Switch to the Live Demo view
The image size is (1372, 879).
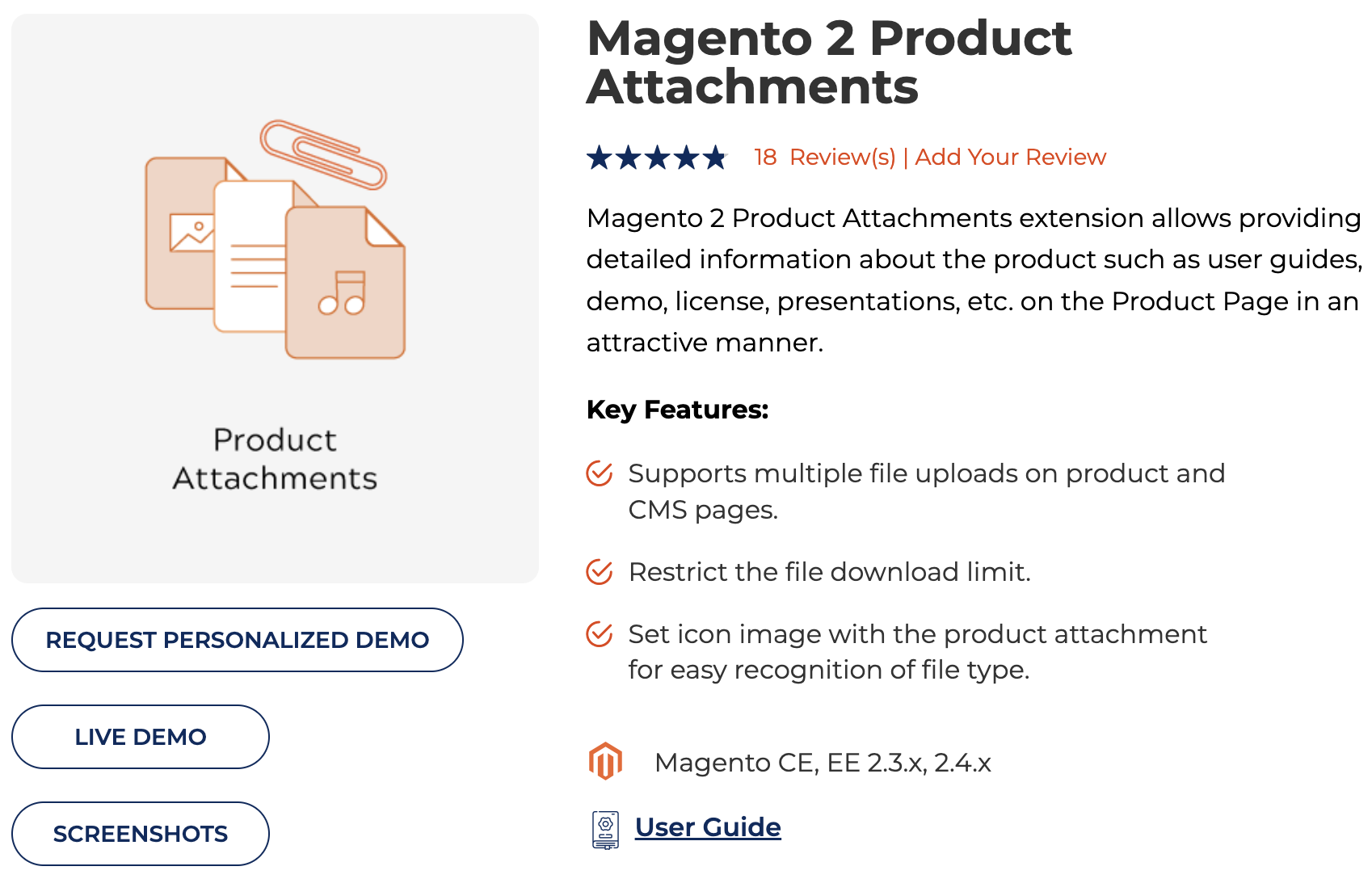[139, 736]
